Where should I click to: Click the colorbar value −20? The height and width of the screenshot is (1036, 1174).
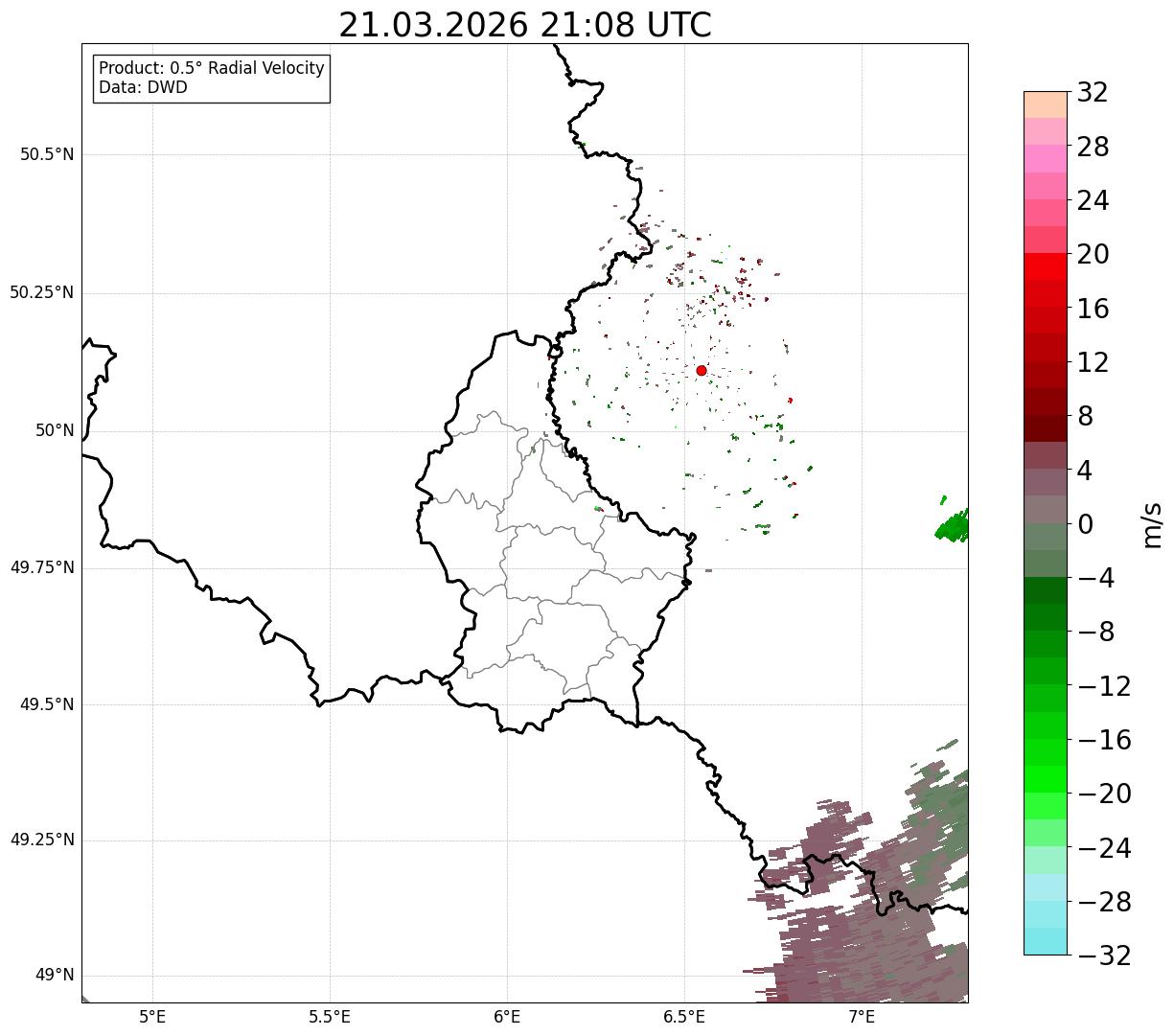pos(1104,794)
